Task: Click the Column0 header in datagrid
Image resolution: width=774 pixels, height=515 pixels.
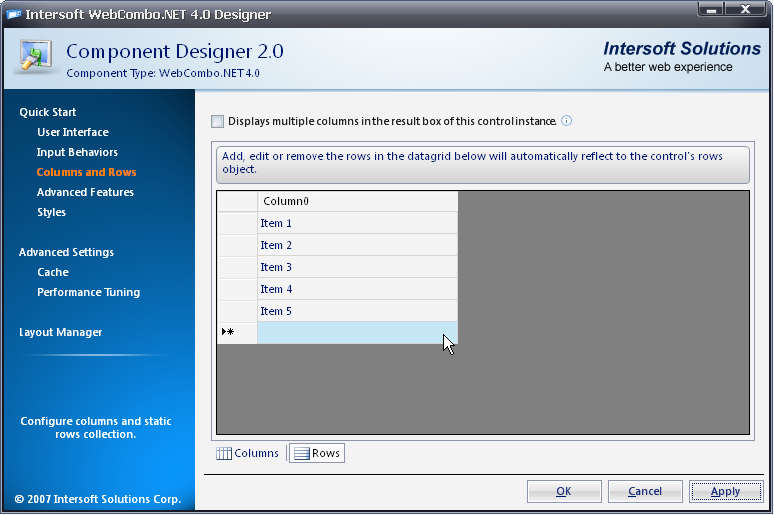Action: tap(357, 201)
